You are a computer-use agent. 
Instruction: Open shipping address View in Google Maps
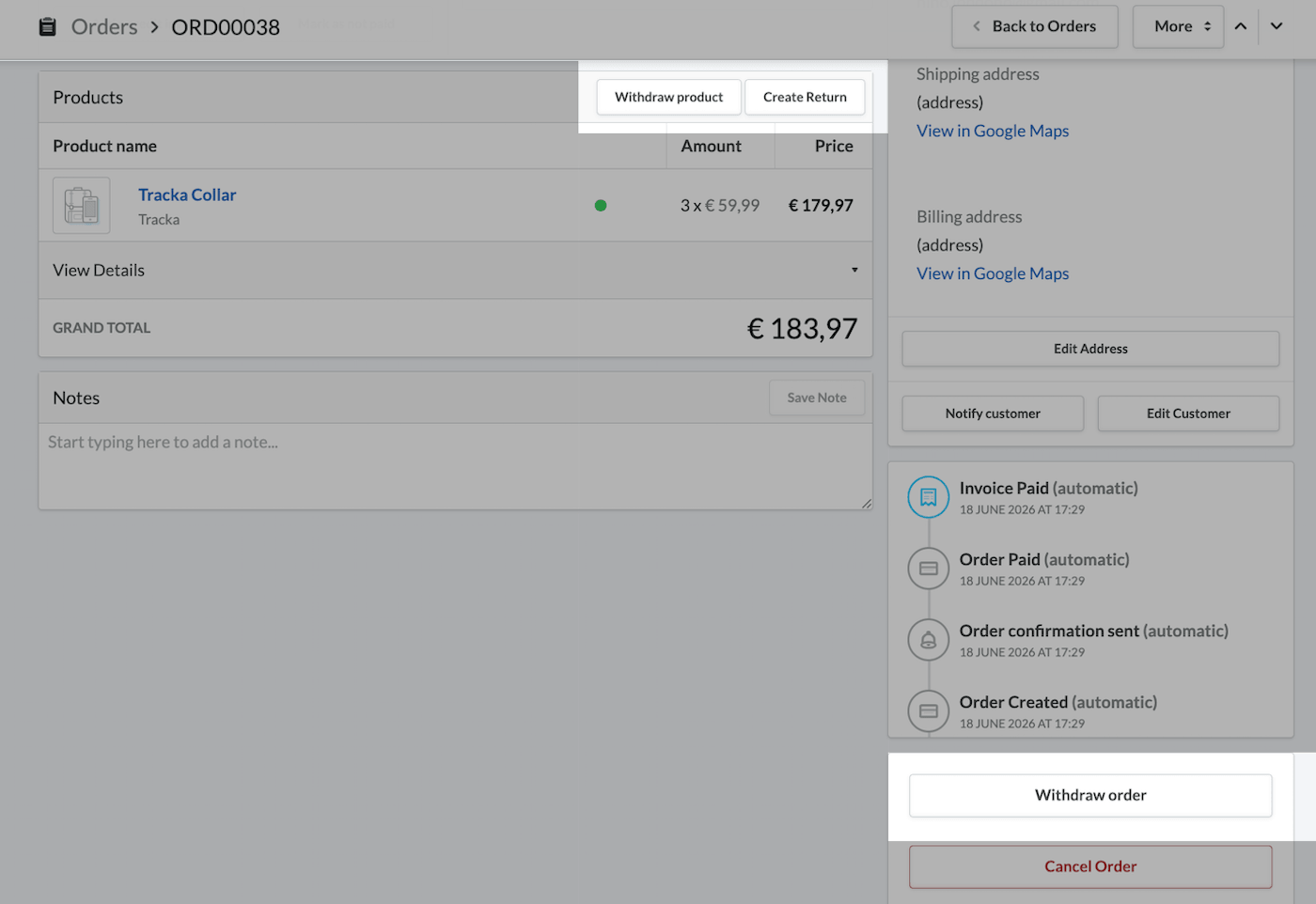[993, 131]
